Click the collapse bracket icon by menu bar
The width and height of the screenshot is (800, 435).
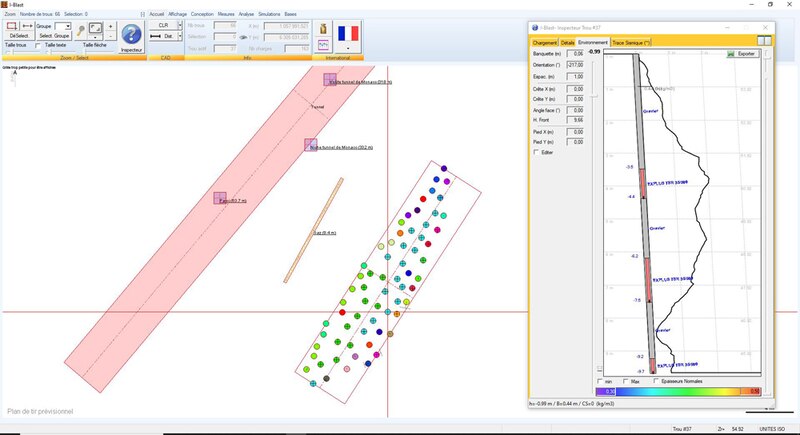point(142,14)
